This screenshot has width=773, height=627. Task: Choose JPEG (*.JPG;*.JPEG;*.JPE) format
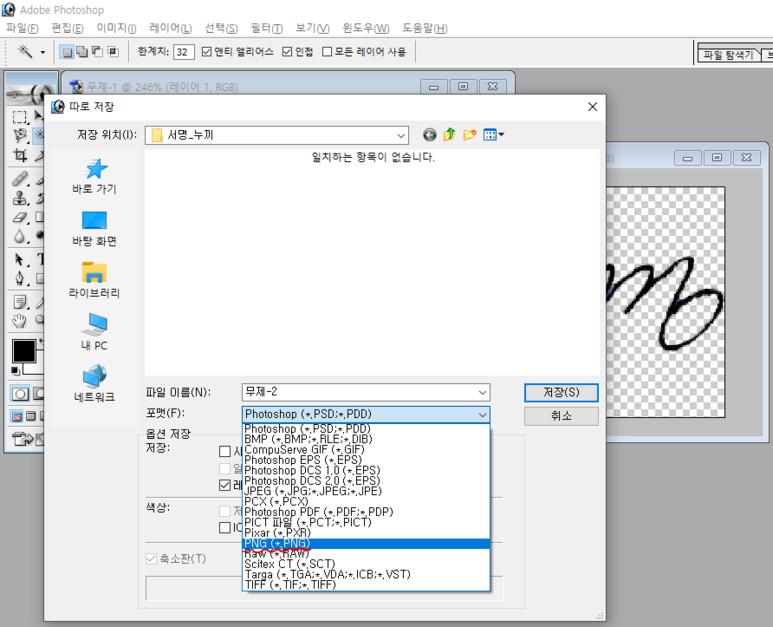coord(366,491)
